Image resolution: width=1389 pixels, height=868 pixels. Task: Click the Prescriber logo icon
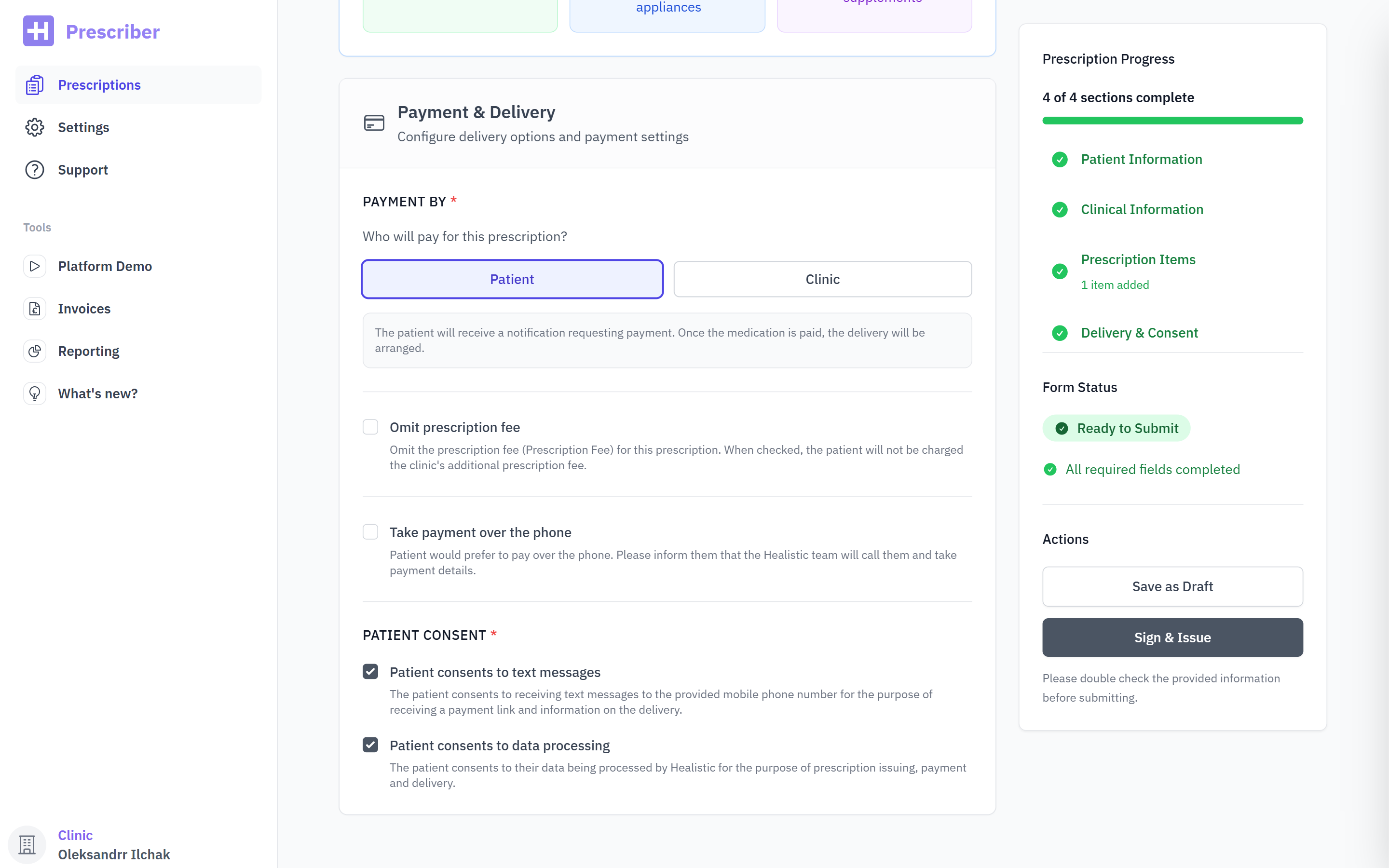click(x=38, y=31)
